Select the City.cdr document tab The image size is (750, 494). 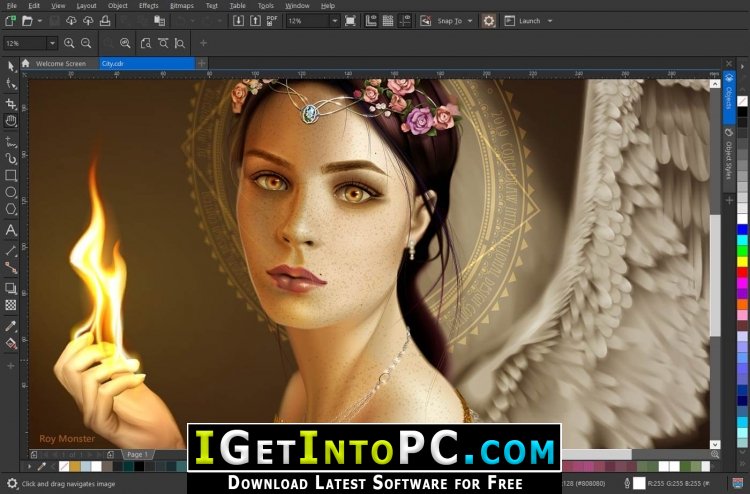tap(147, 64)
